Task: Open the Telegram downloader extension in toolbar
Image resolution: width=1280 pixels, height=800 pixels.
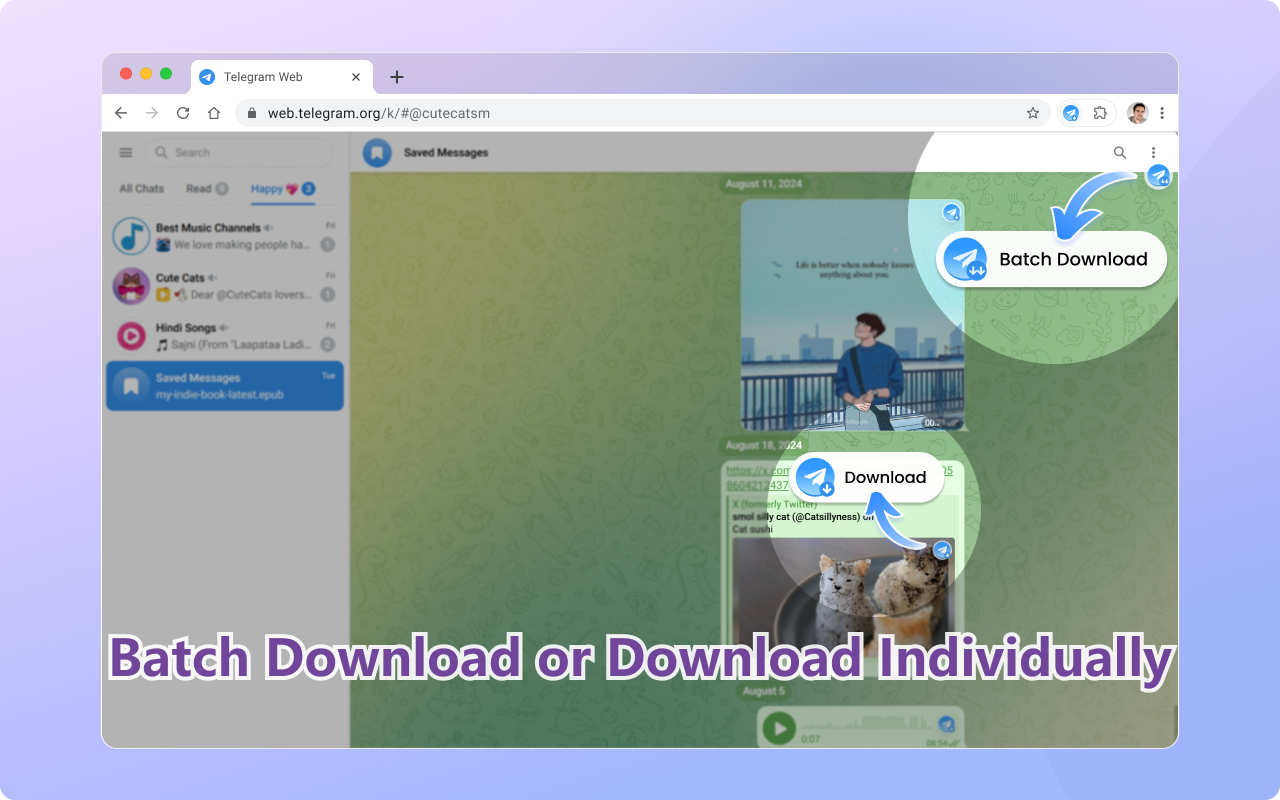Action: (x=1071, y=113)
